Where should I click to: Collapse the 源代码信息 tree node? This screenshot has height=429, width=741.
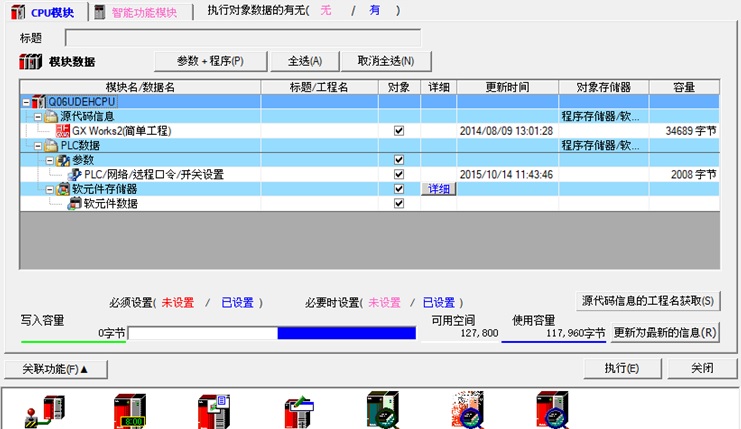tap(37, 117)
